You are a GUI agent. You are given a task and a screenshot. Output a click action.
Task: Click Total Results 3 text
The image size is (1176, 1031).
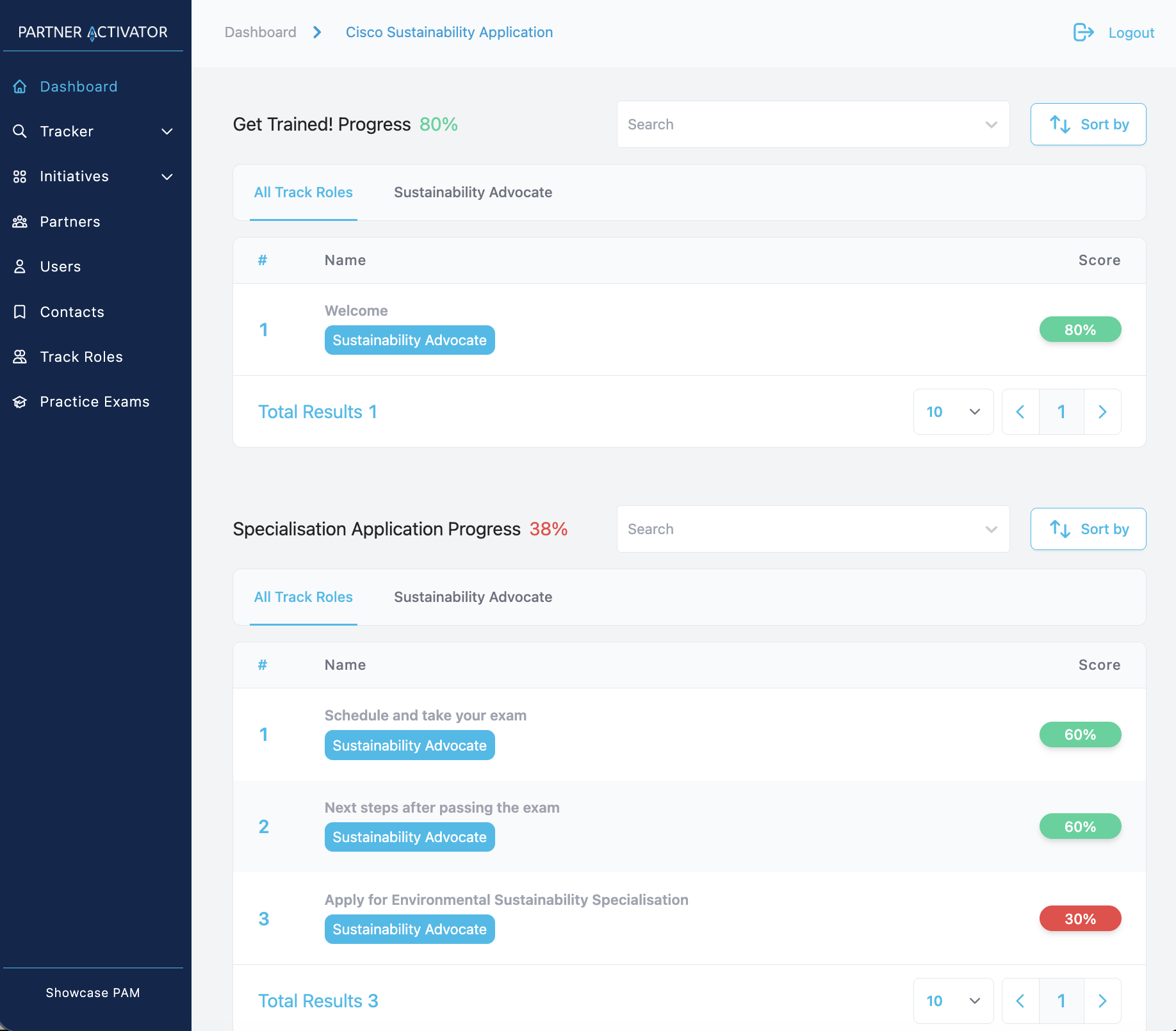pyautogui.click(x=318, y=1001)
